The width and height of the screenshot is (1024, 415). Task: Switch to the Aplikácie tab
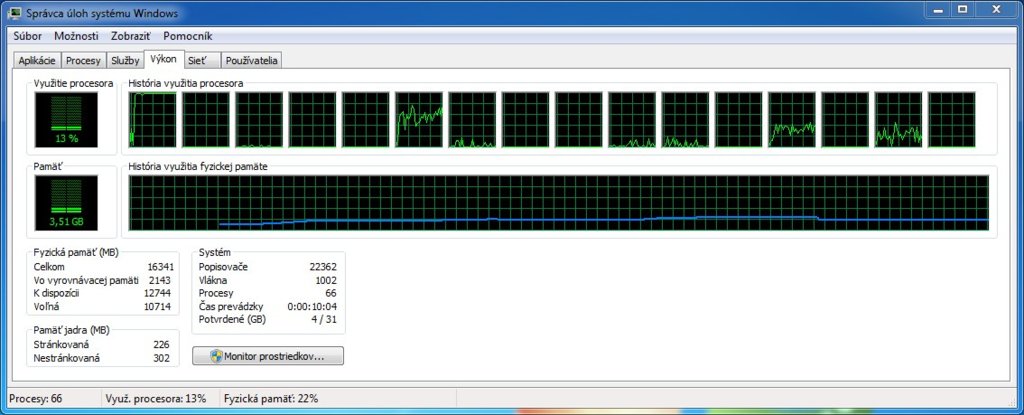[x=37, y=61]
